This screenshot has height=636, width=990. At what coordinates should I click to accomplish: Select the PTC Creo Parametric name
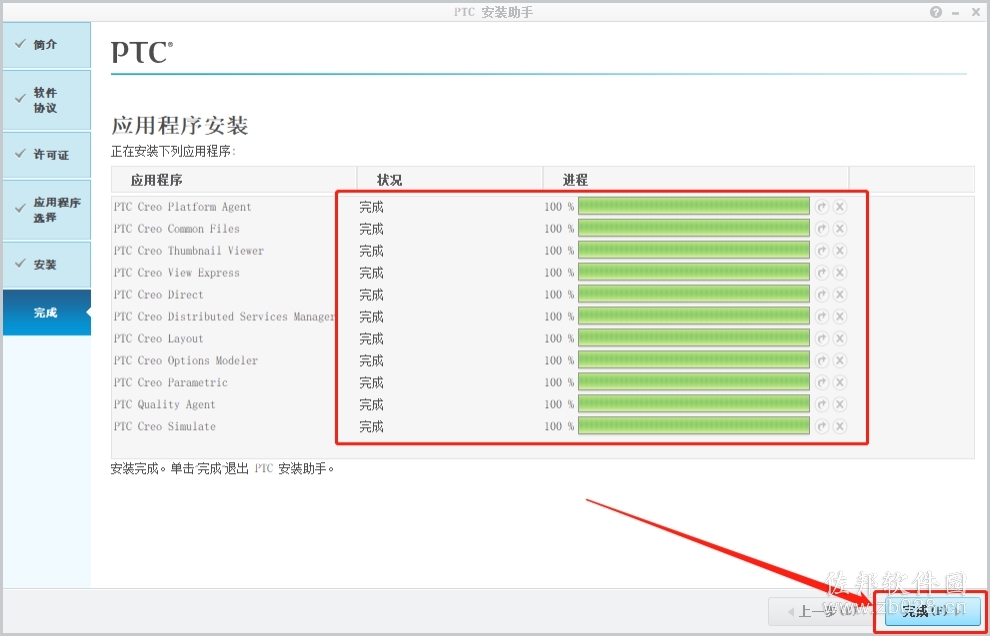coord(170,382)
